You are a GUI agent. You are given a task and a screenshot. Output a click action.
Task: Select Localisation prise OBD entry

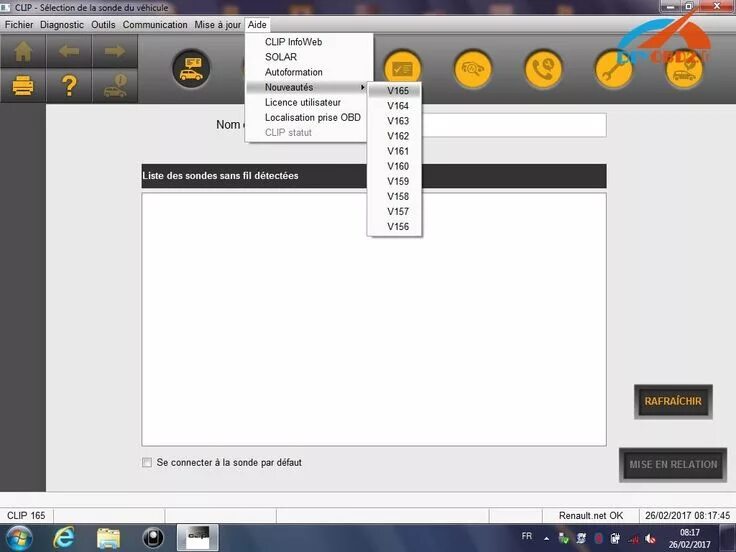click(x=313, y=117)
